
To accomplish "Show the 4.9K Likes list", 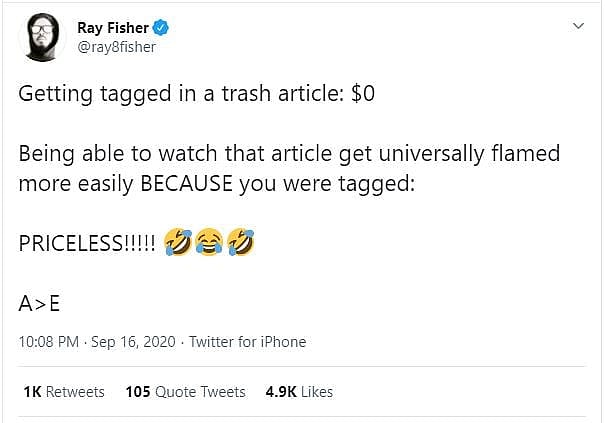I will tap(299, 392).
